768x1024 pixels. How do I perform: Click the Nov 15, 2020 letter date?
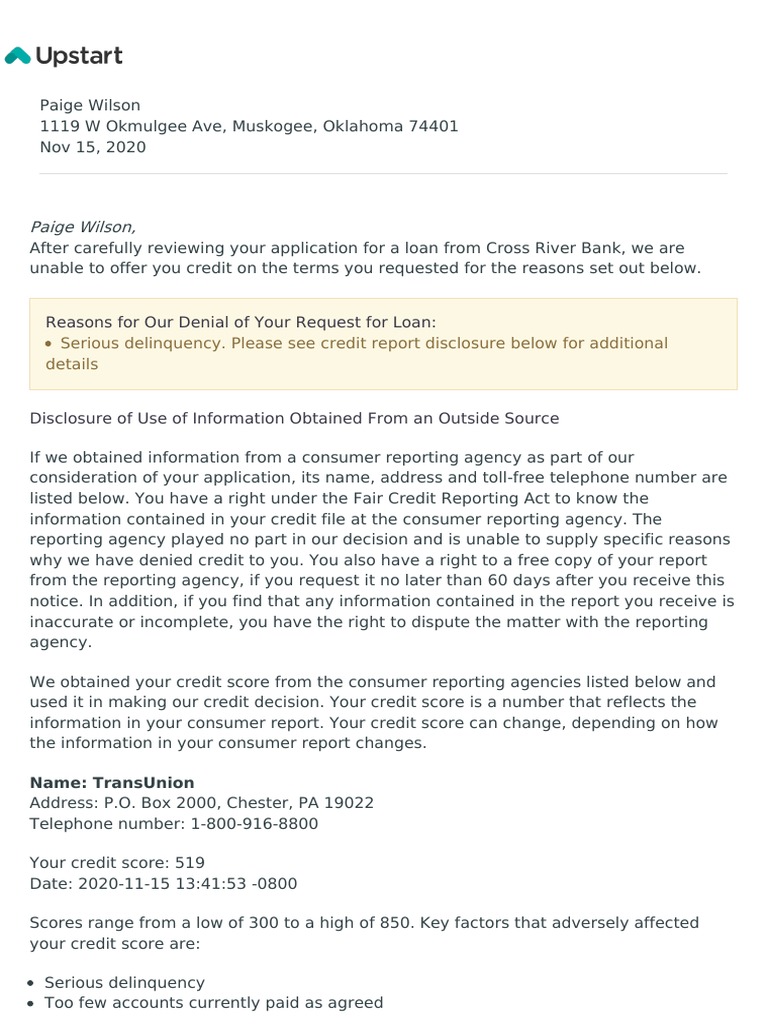(x=93, y=147)
